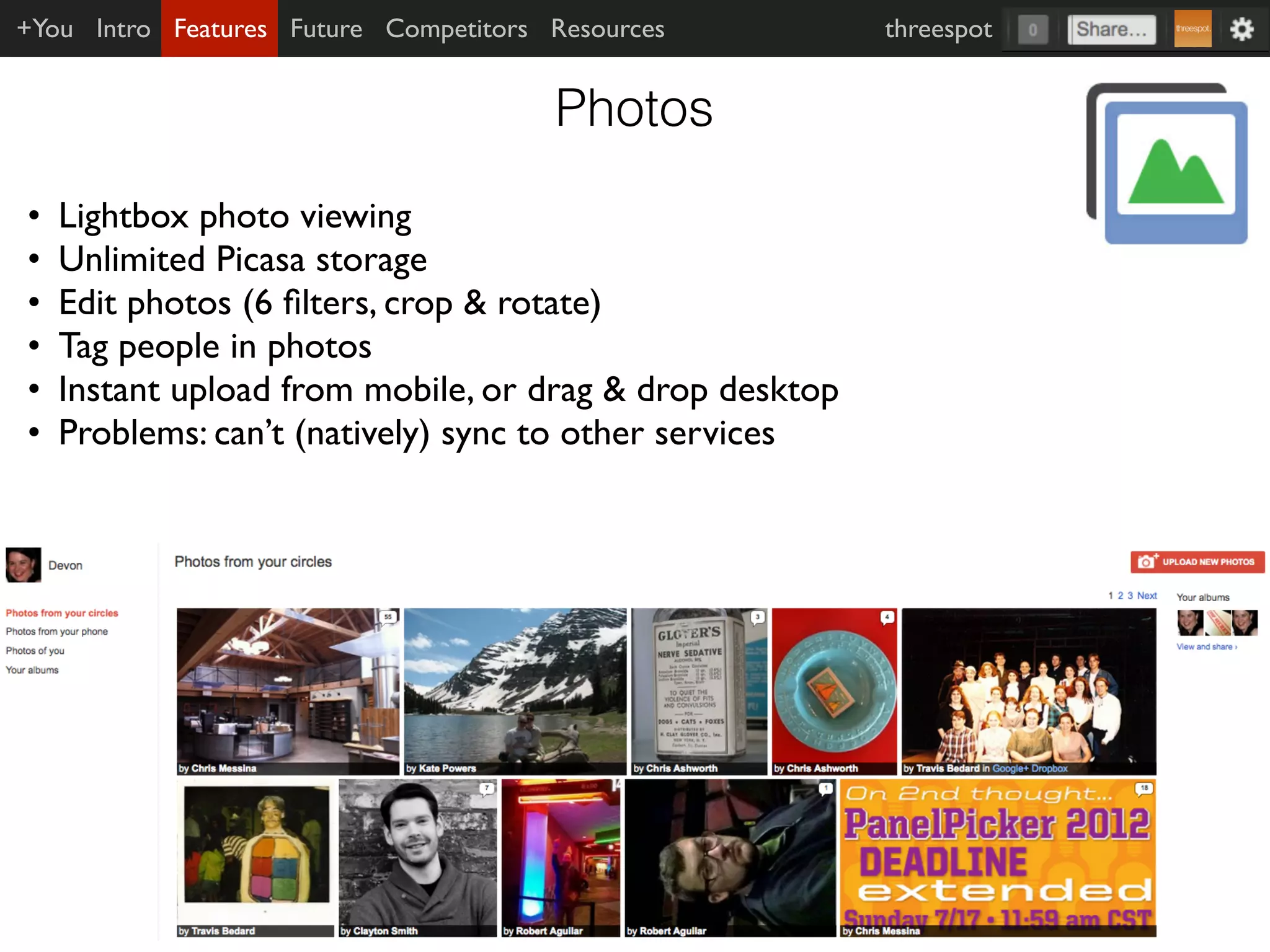This screenshot has height=952, width=1270.
Task: Click the threespot profile name
Action: tap(938, 29)
